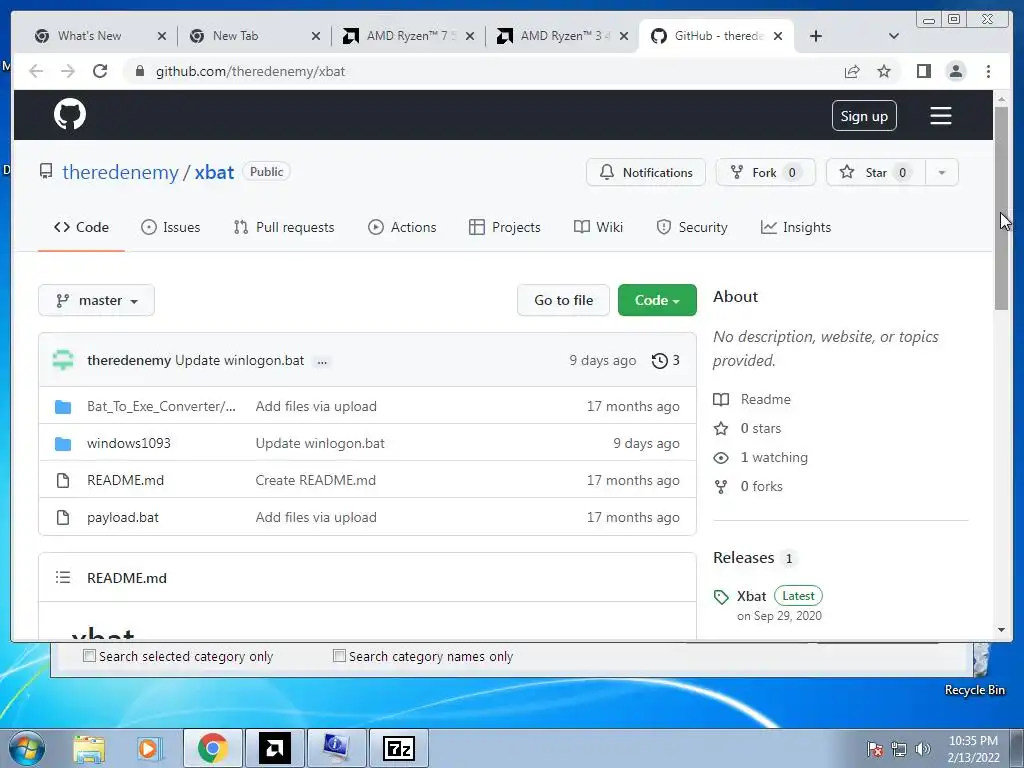
Task: Switch to the Projects tab
Action: [x=505, y=227]
